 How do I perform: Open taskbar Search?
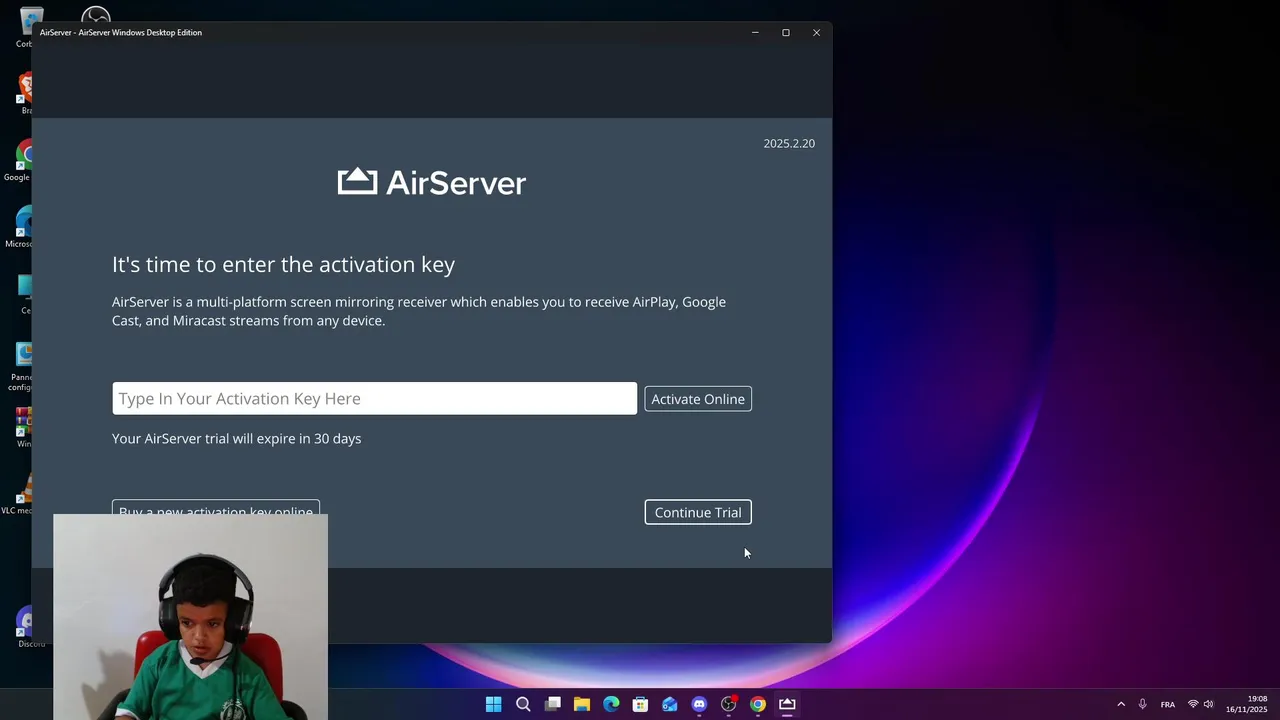[x=523, y=704]
